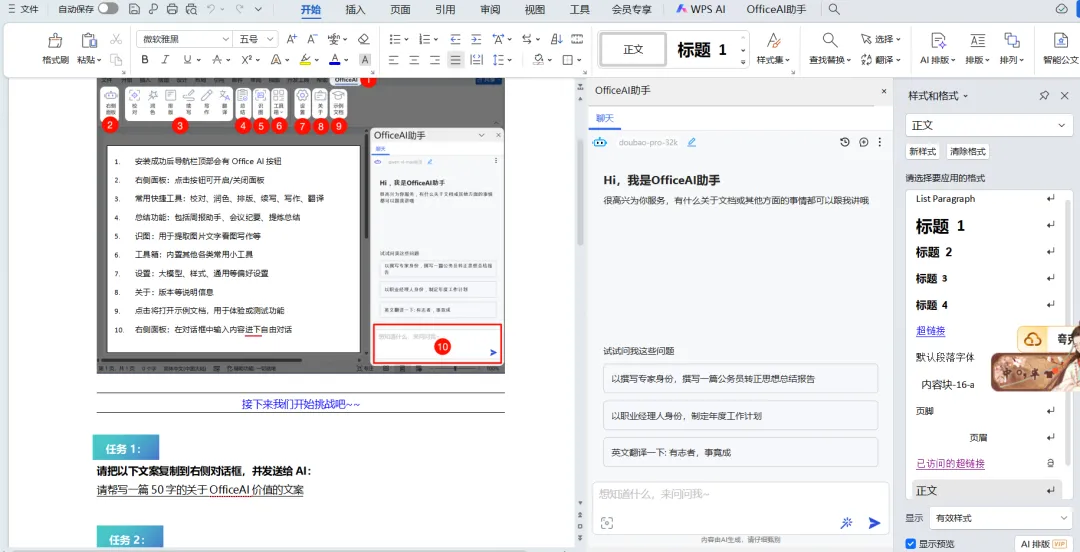Apply Bold formatting with the B icon
This screenshot has width=1080, height=552.
pyautogui.click(x=145, y=60)
